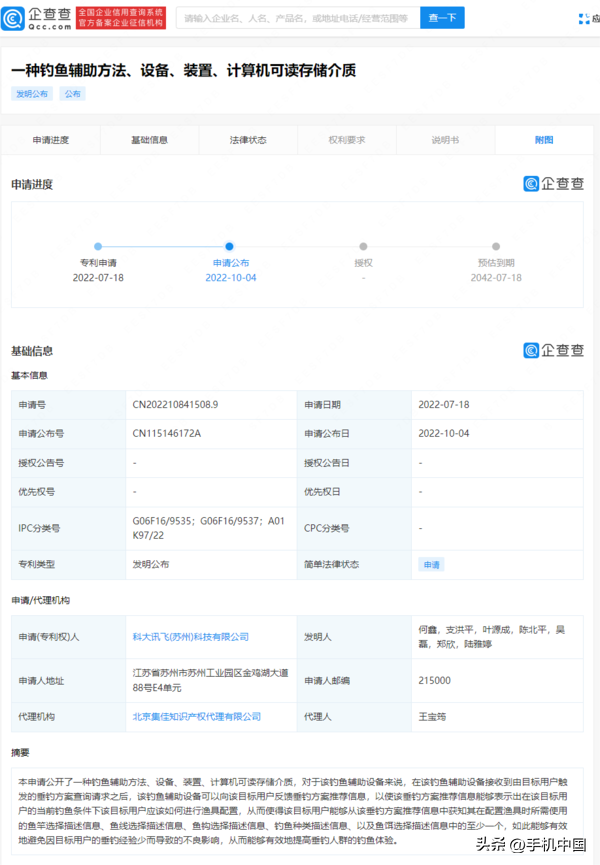Click the applicant address 江苏省苏州市 cell
Screen dimensions: 600x865
click(211, 680)
